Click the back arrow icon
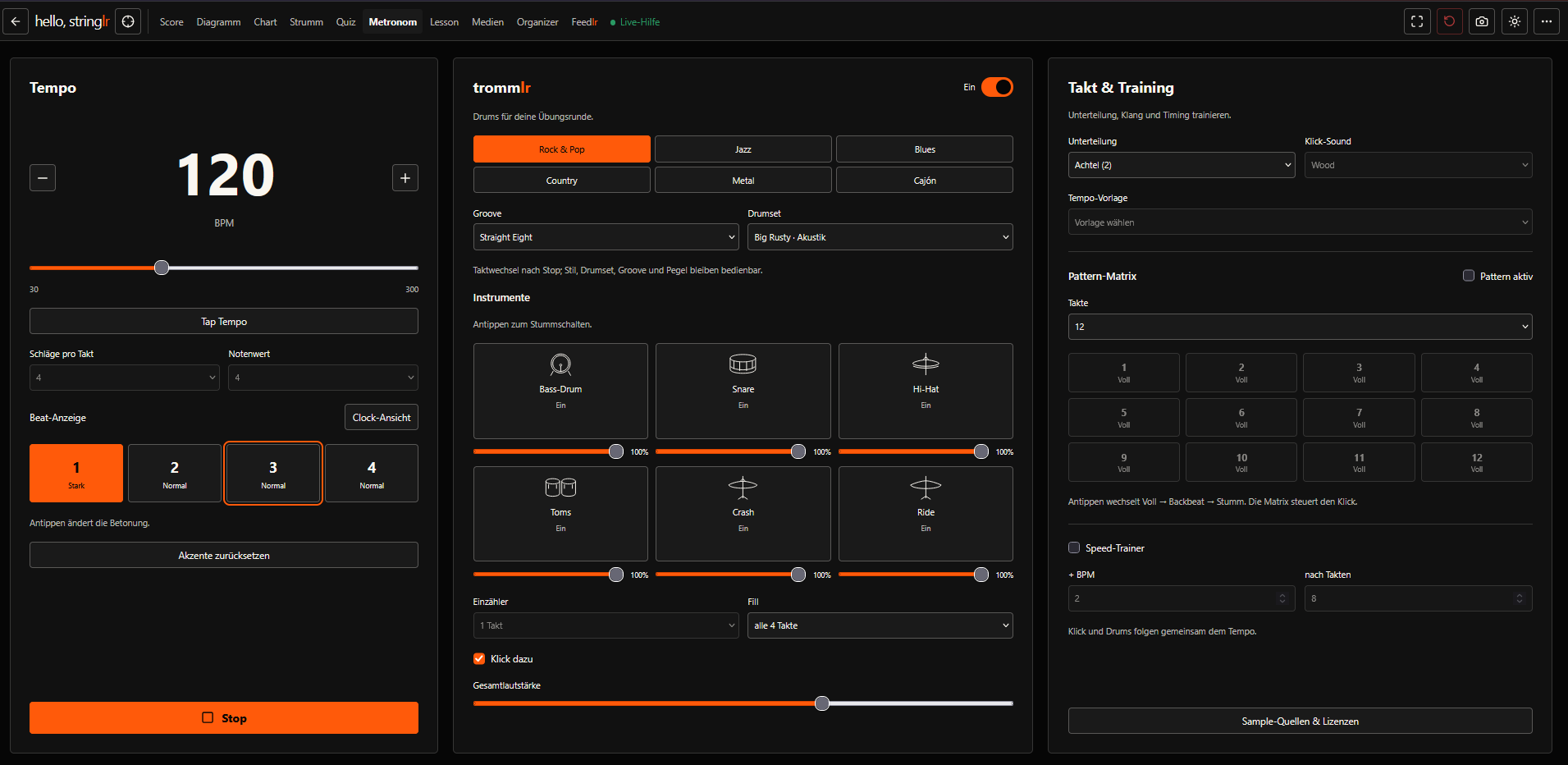 (x=16, y=21)
